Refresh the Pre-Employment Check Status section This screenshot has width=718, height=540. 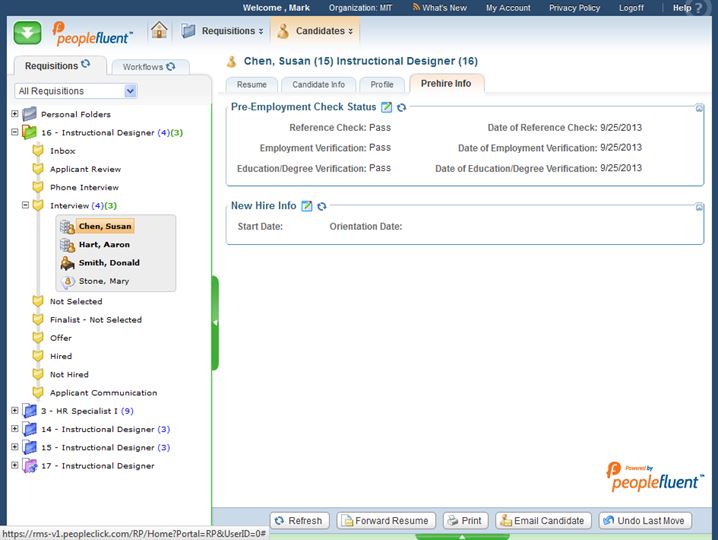(x=401, y=107)
